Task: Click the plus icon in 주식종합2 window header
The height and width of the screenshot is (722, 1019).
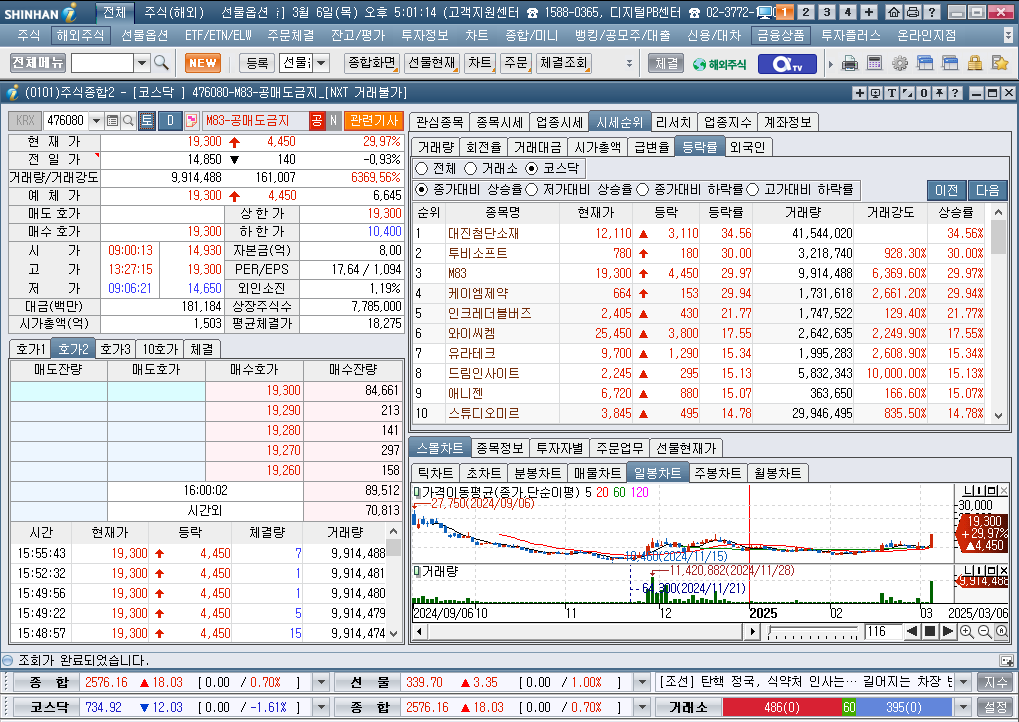Action: (859, 93)
